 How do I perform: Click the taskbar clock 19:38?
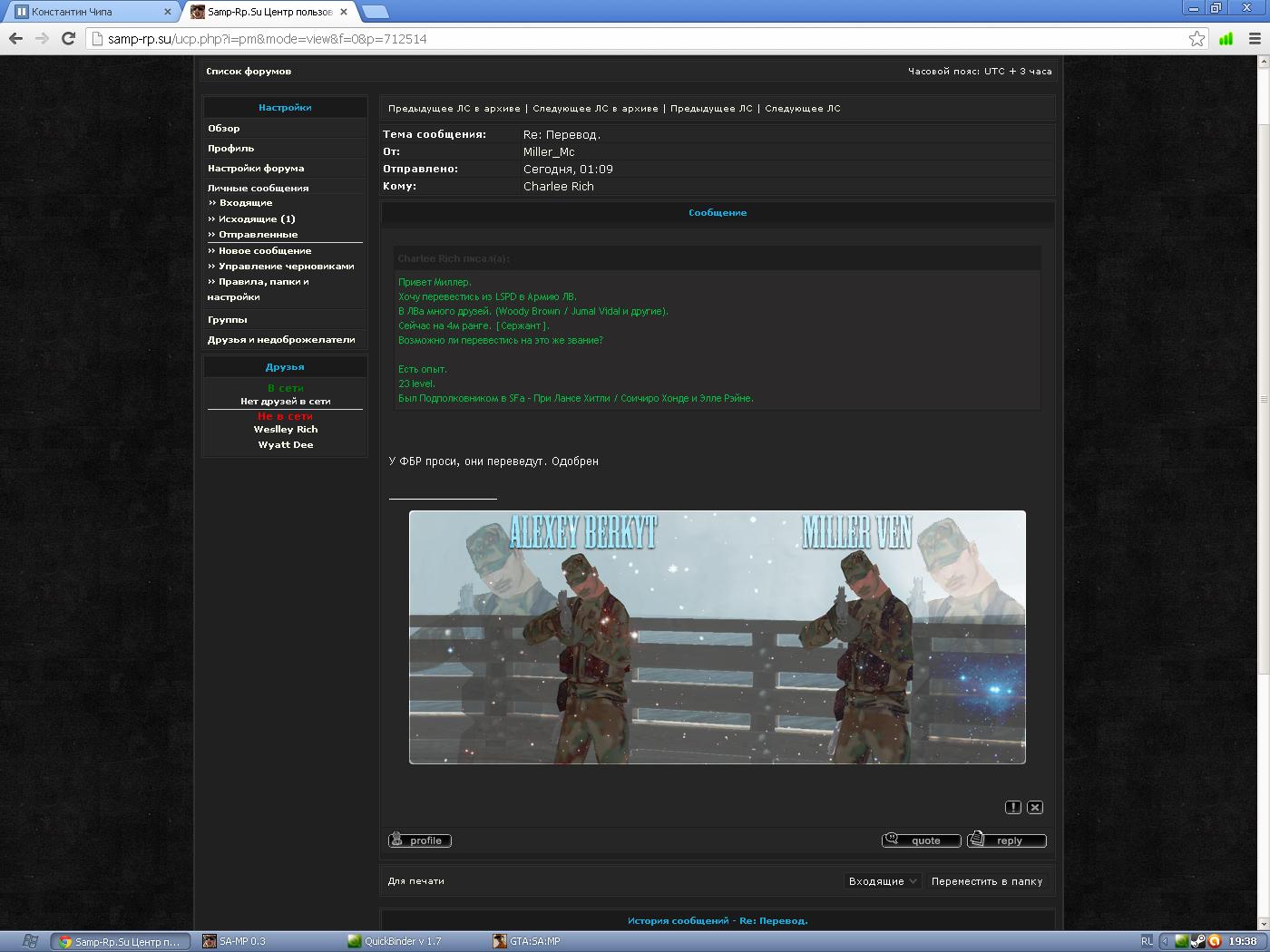[x=1243, y=941]
